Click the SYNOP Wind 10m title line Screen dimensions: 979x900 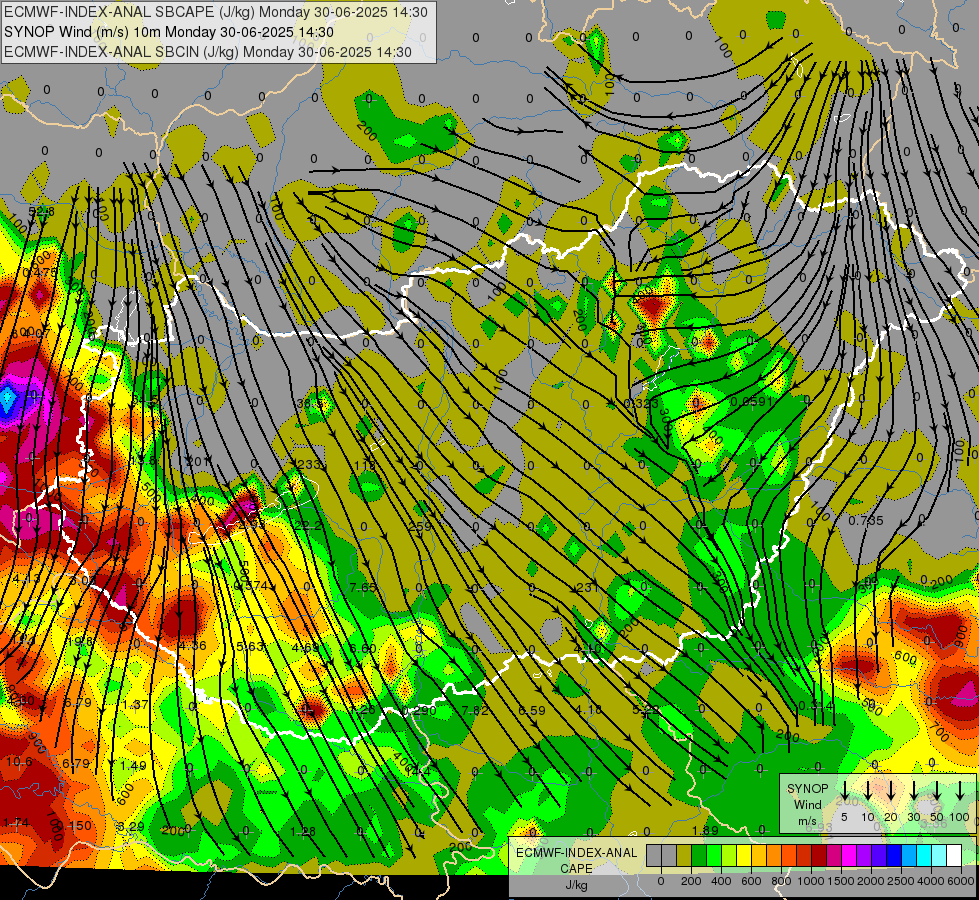click(169, 32)
